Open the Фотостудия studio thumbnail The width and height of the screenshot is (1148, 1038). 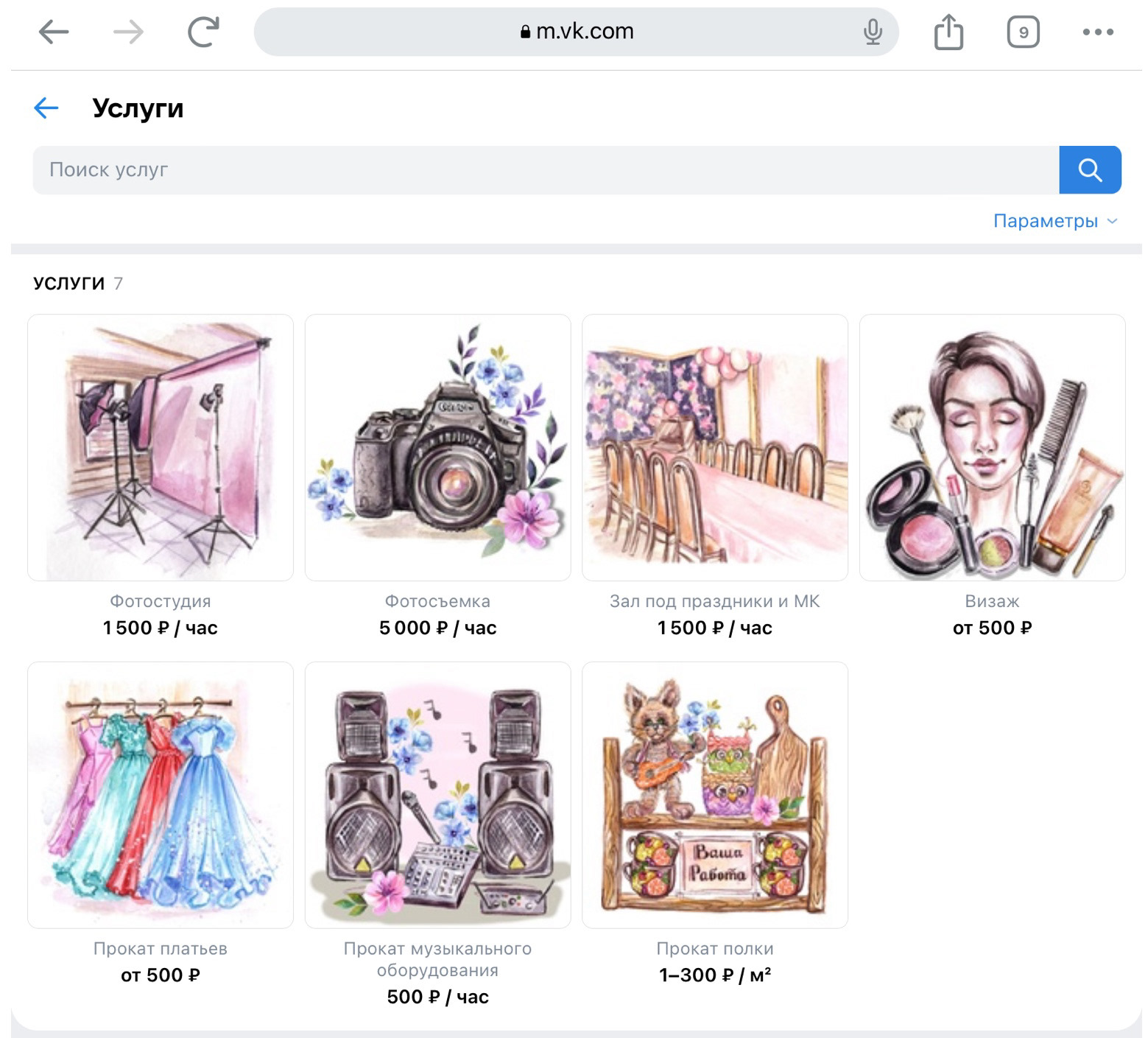(x=161, y=448)
